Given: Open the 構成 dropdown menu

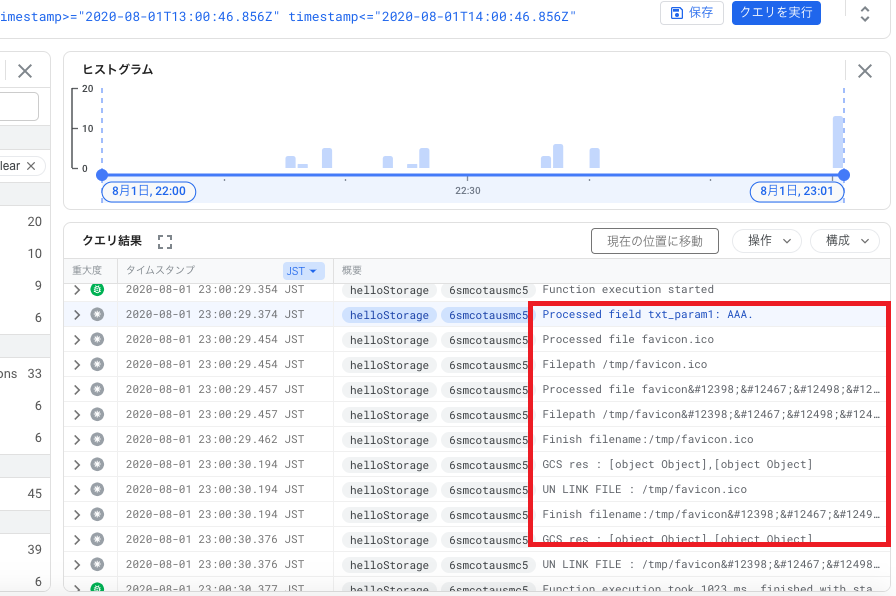Looking at the screenshot, I should click(x=845, y=240).
